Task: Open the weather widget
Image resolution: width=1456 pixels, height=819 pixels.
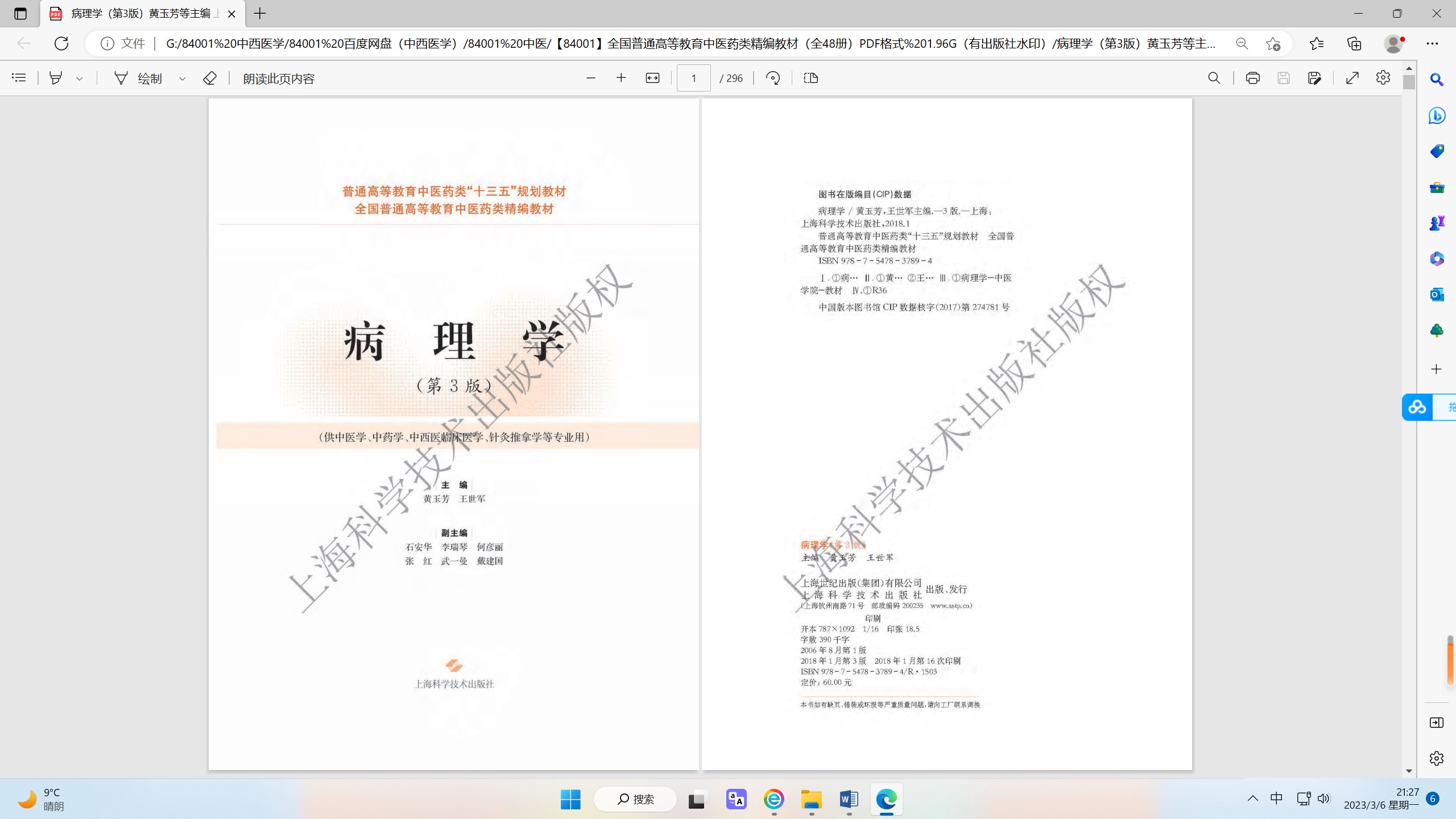Action: (41, 799)
